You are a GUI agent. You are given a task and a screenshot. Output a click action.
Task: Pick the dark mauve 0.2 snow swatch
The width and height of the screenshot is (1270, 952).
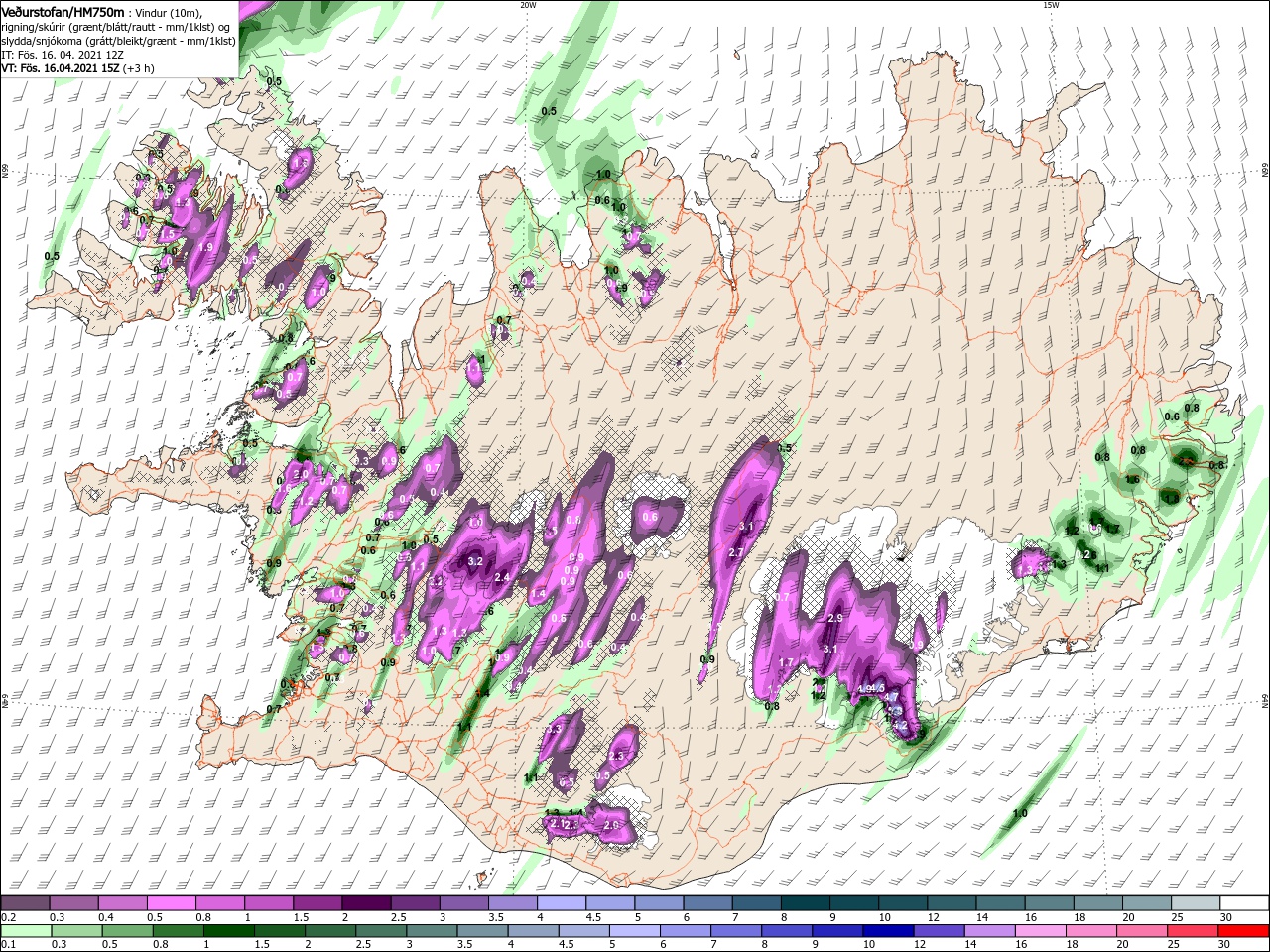tap(25, 903)
